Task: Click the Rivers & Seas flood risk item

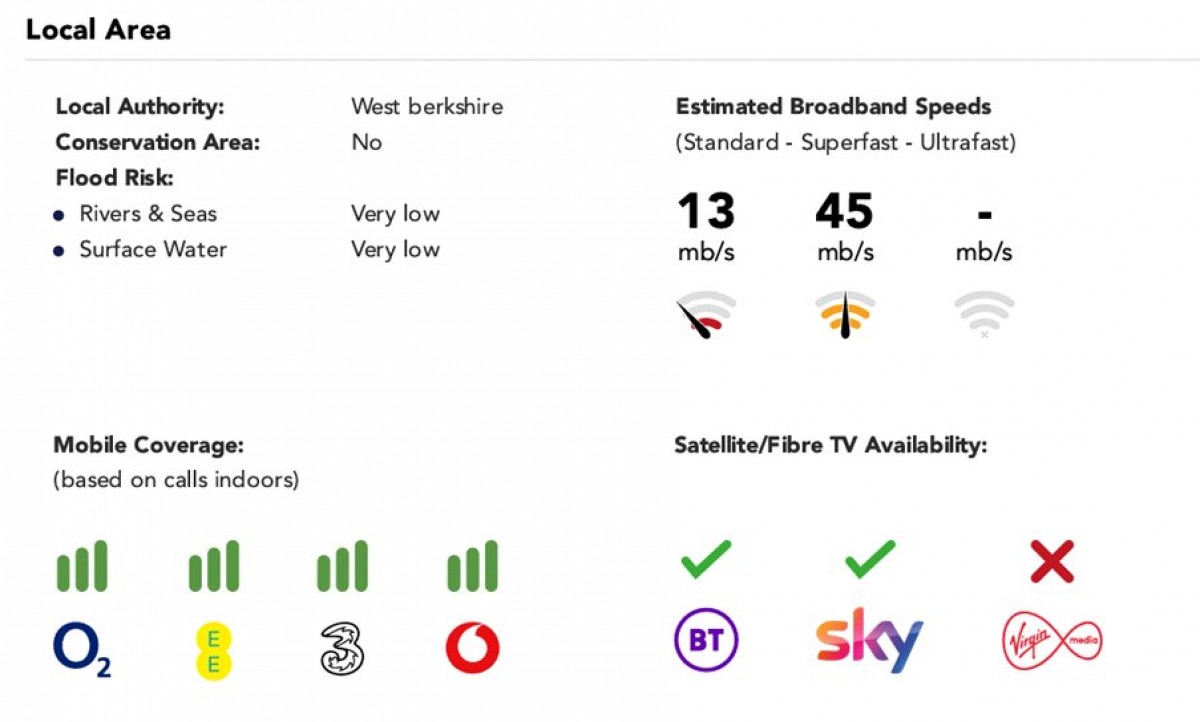Action: click(148, 214)
